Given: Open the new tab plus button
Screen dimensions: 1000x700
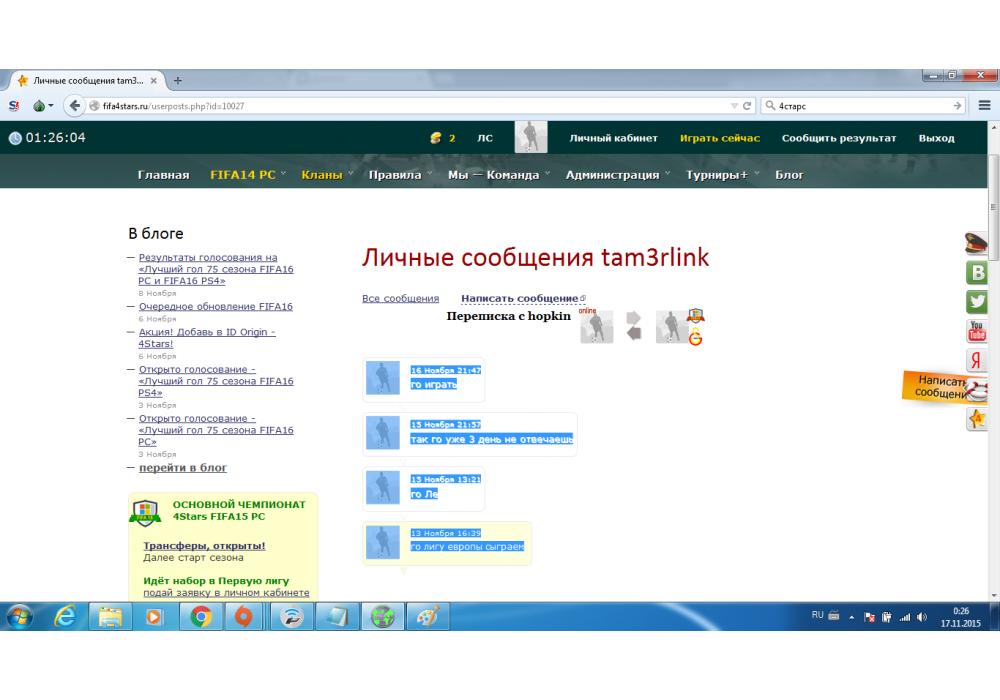Looking at the screenshot, I should (178, 80).
